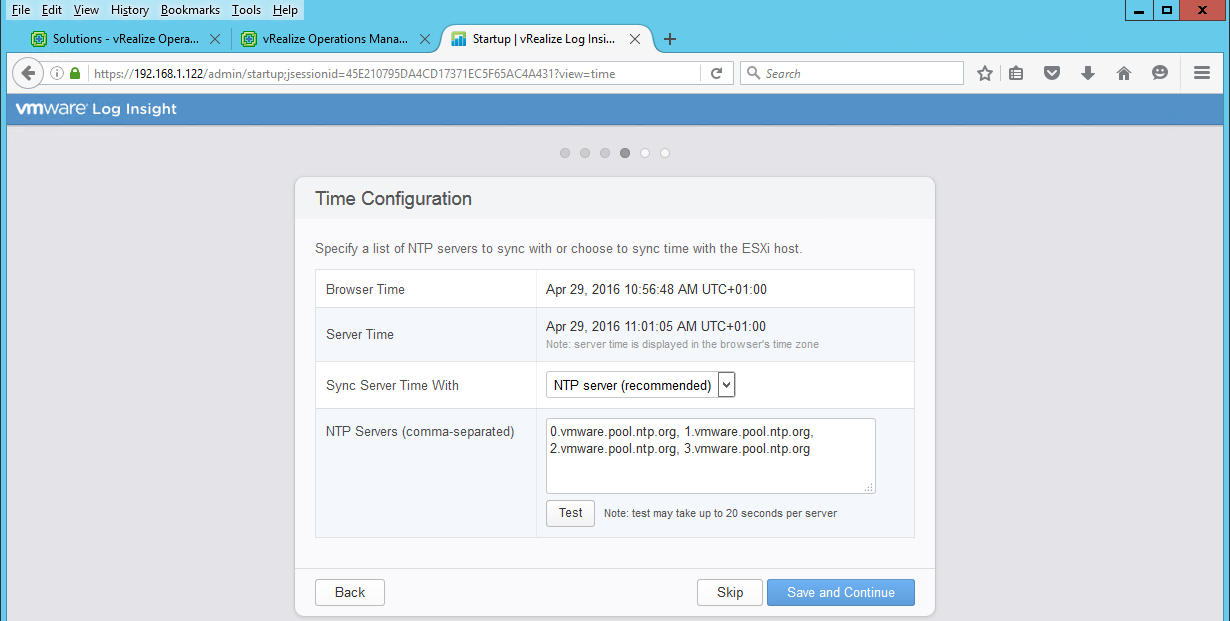This screenshot has height=621, width=1230.
Task: Click the Server Time label
Action: point(360,334)
